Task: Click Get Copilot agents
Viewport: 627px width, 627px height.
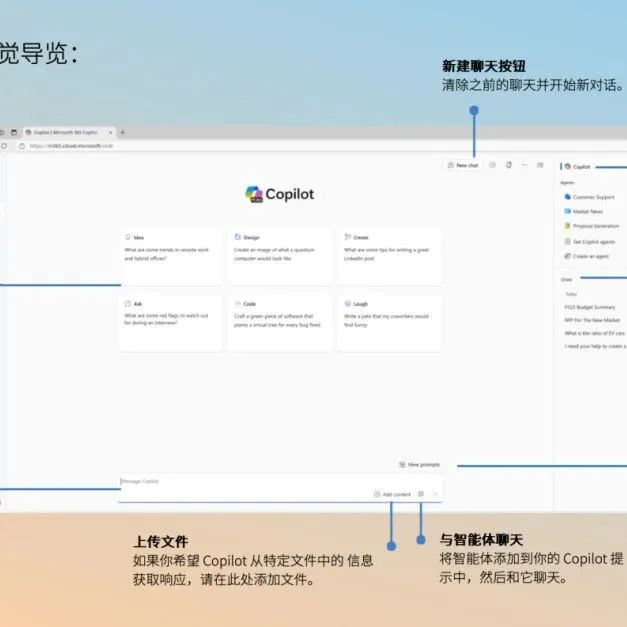Action: pyautogui.click(x=589, y=242)
